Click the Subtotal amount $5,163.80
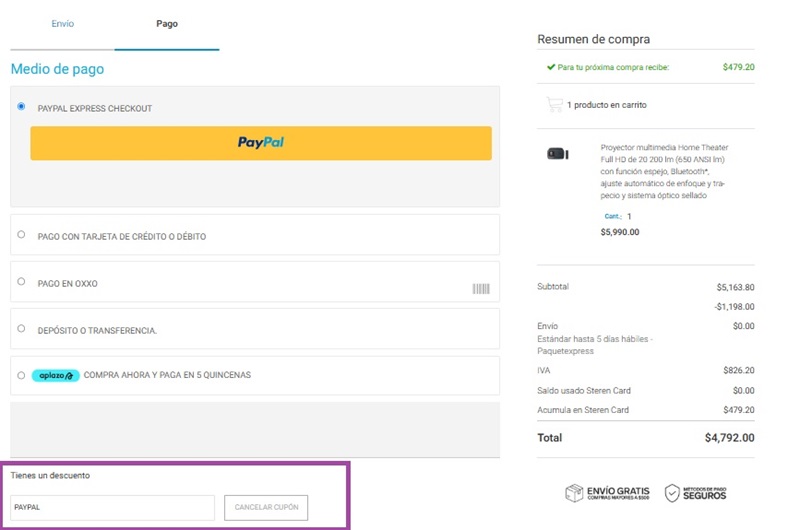 click(x=735, y=287)
